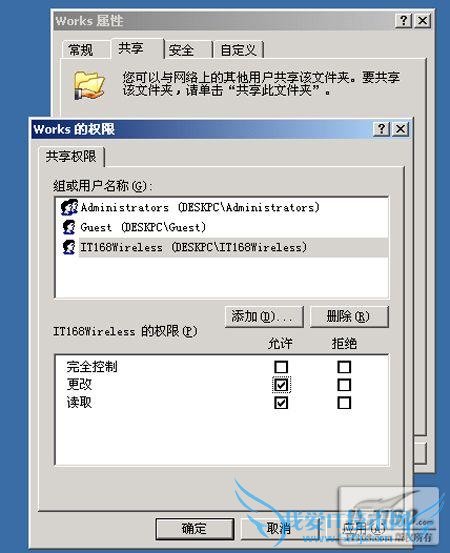450x553 pixels.
Task: Close the Works 的权限 dialog
Action: pyautogui.click(x=401, y=129)
